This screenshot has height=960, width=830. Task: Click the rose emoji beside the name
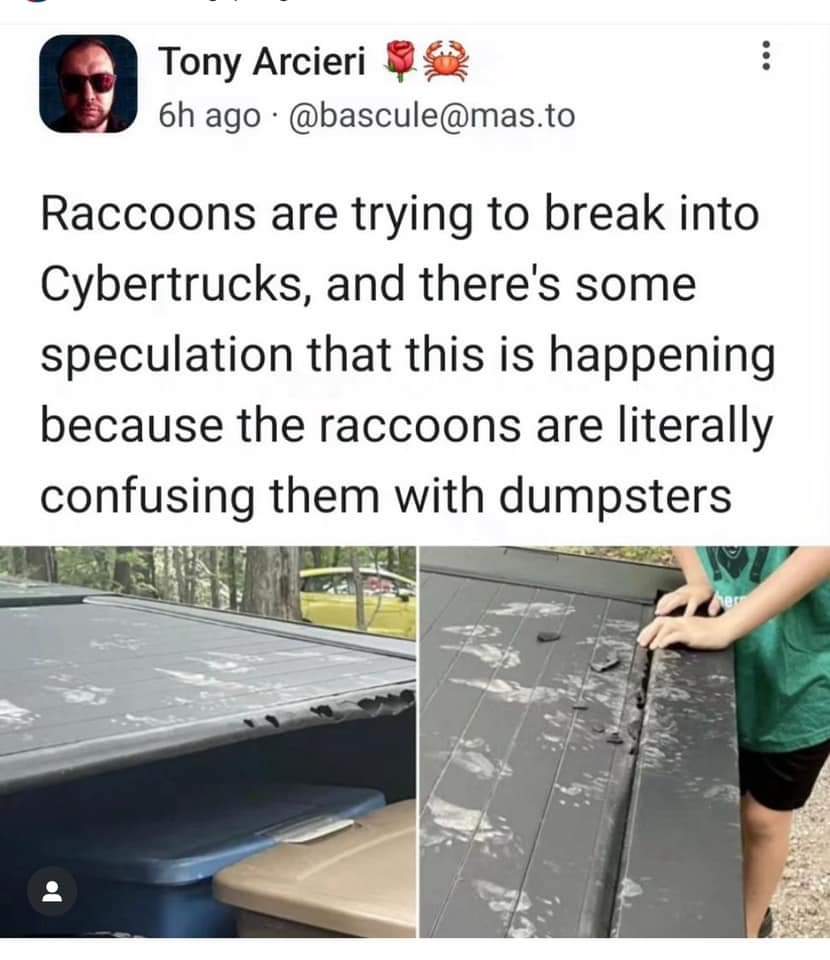pos(400,61)
